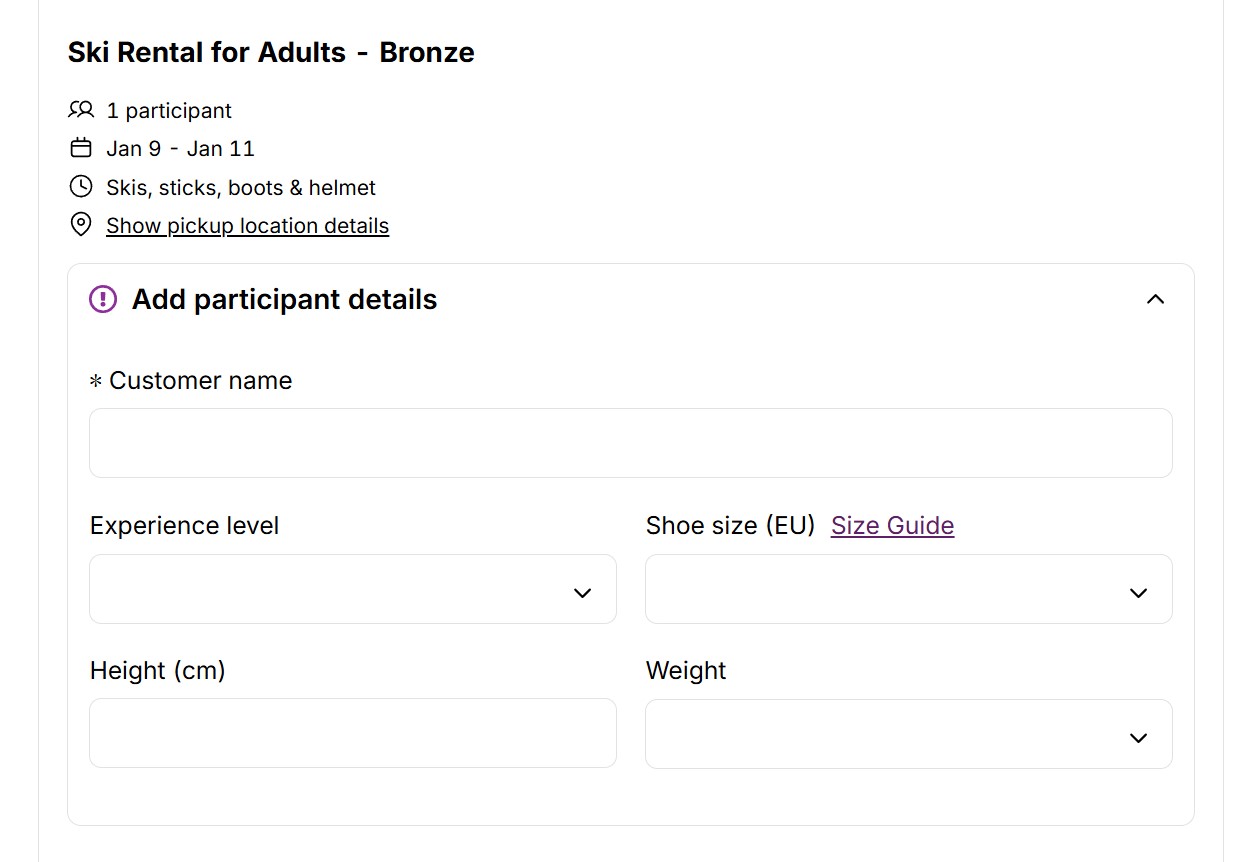Select the 1 participant text
This screenshot has height=862, width=1260.
click(169, 111)
